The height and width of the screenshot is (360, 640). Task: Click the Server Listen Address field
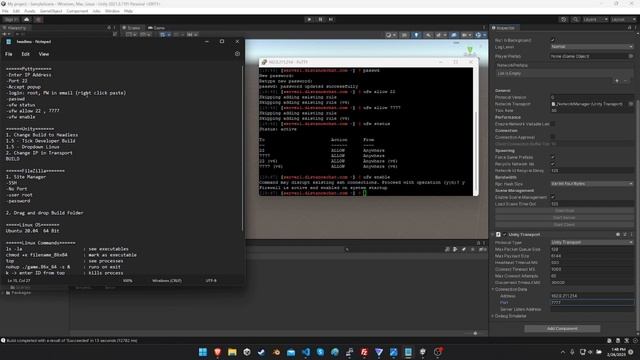[592, 309]
